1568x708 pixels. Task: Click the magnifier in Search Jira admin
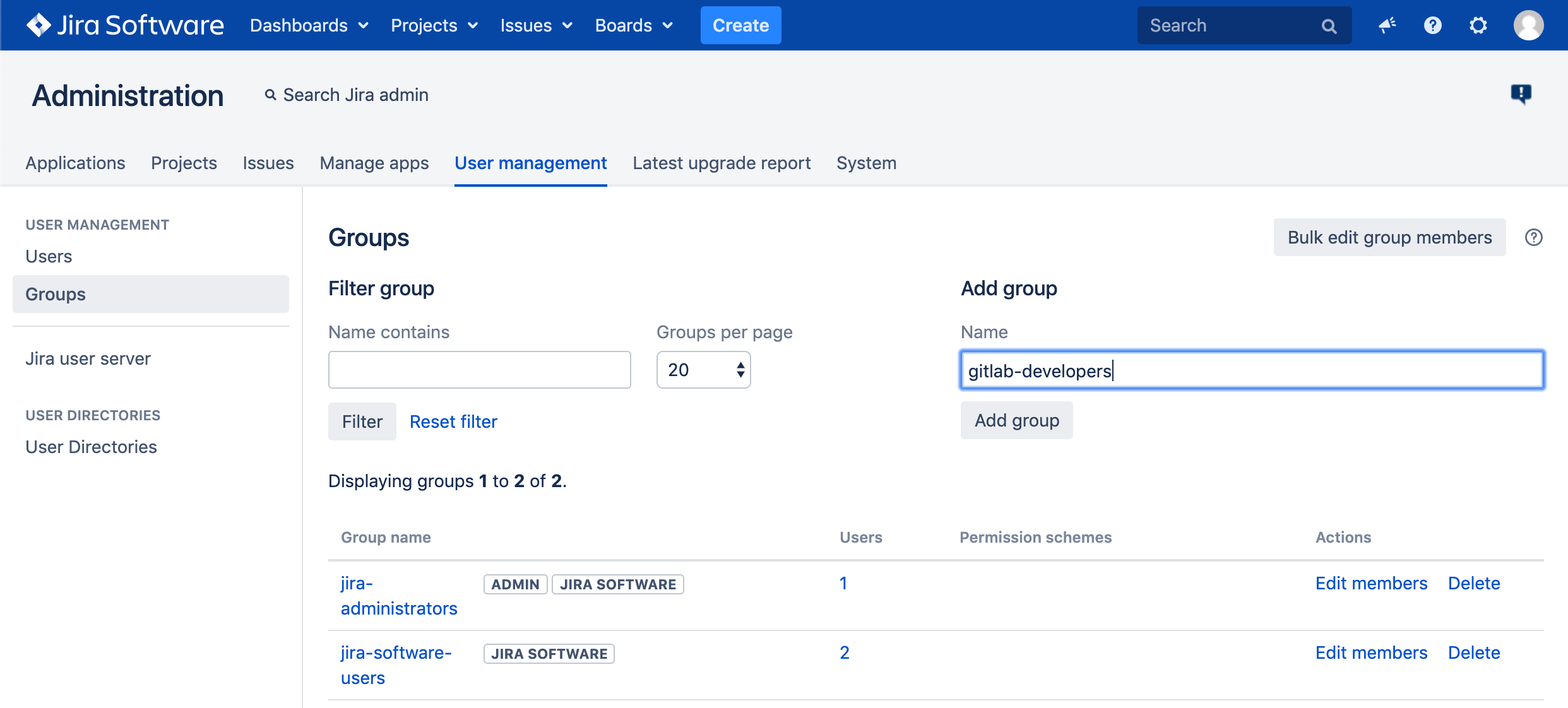click(271, 94)
